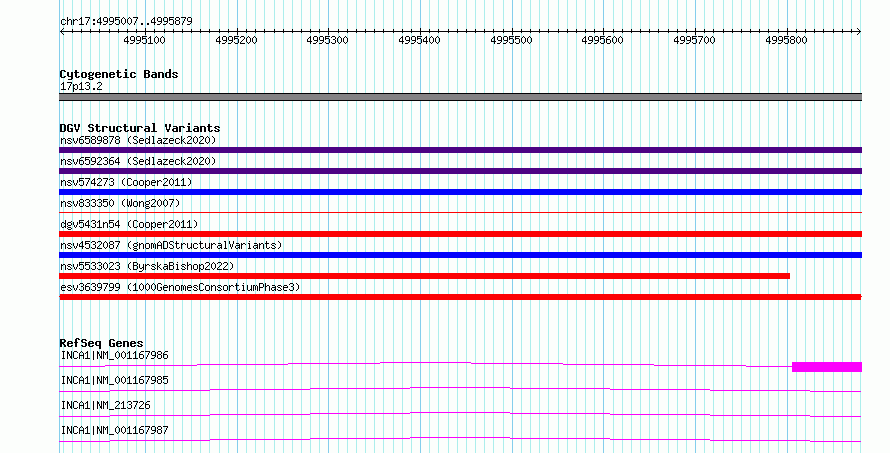Click ruler tick label 4995700

tap(695, 40)
